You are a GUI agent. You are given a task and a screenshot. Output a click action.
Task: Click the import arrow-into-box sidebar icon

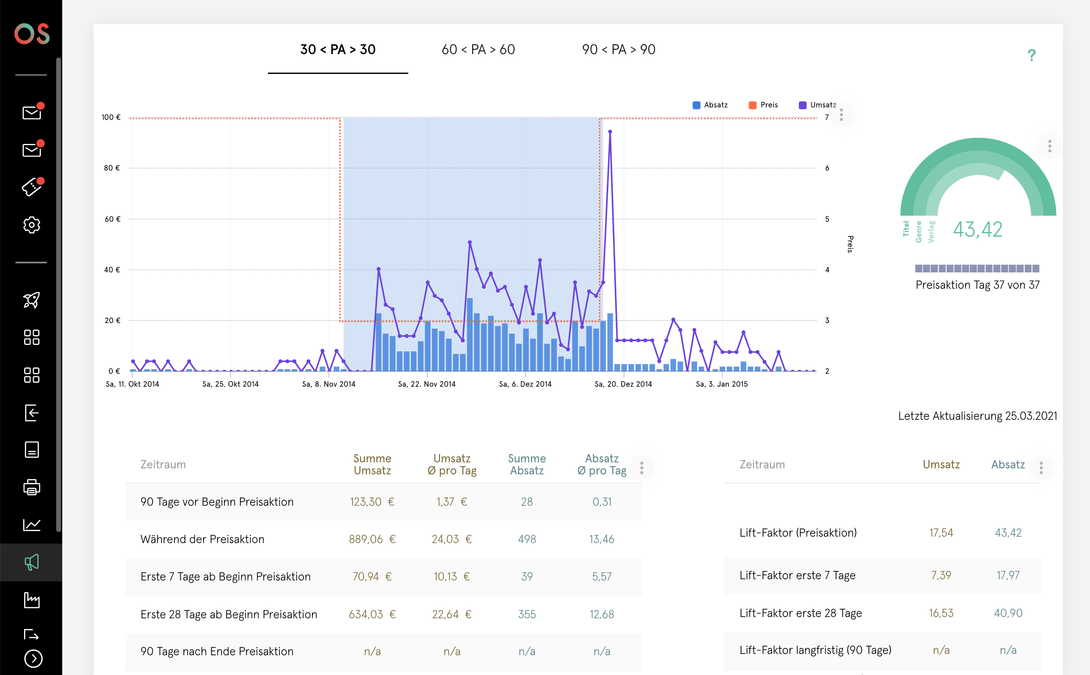[32, 412]
